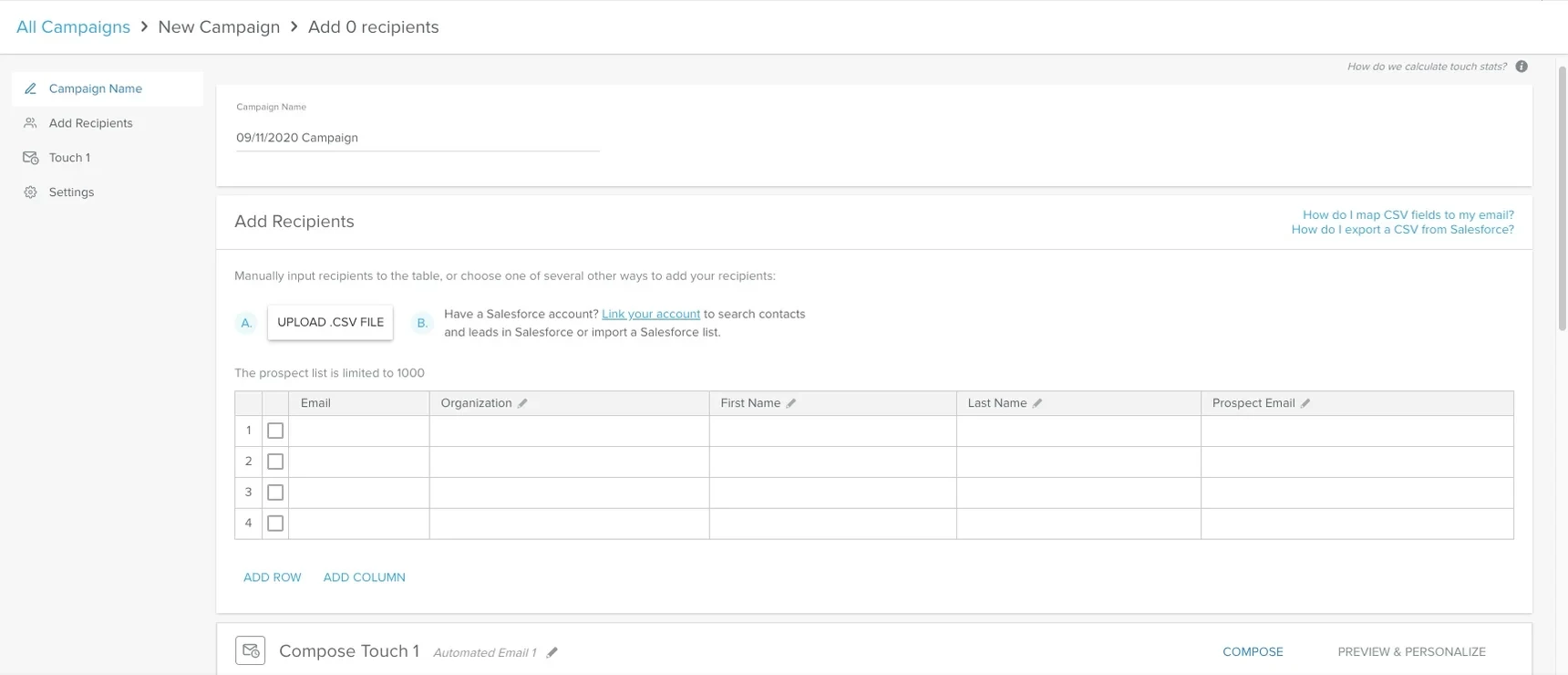Switch to the Preview & Personalize tab
This screenshot has width=1568, height=675.
1411,652
